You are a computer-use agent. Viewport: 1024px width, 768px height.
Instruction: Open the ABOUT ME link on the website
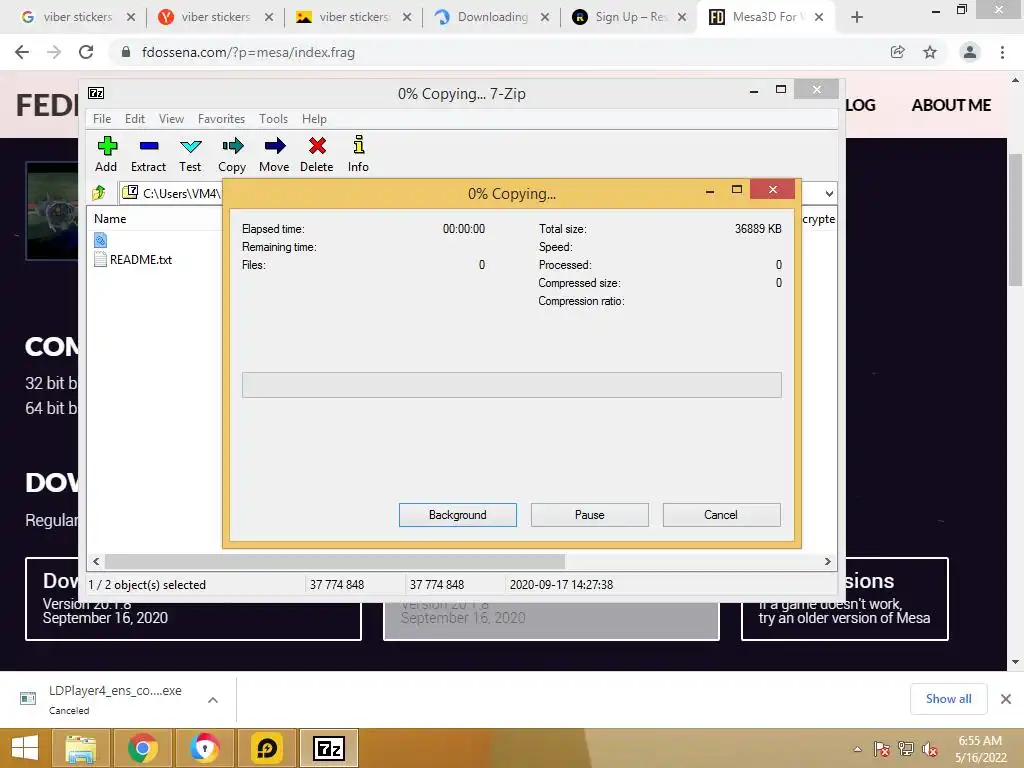click(x=951, y=105)
